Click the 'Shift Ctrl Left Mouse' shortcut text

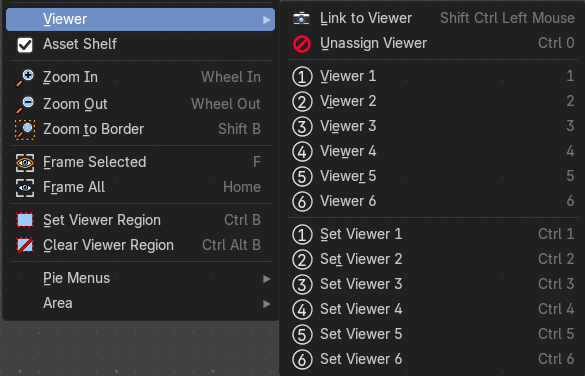point(507,18)
